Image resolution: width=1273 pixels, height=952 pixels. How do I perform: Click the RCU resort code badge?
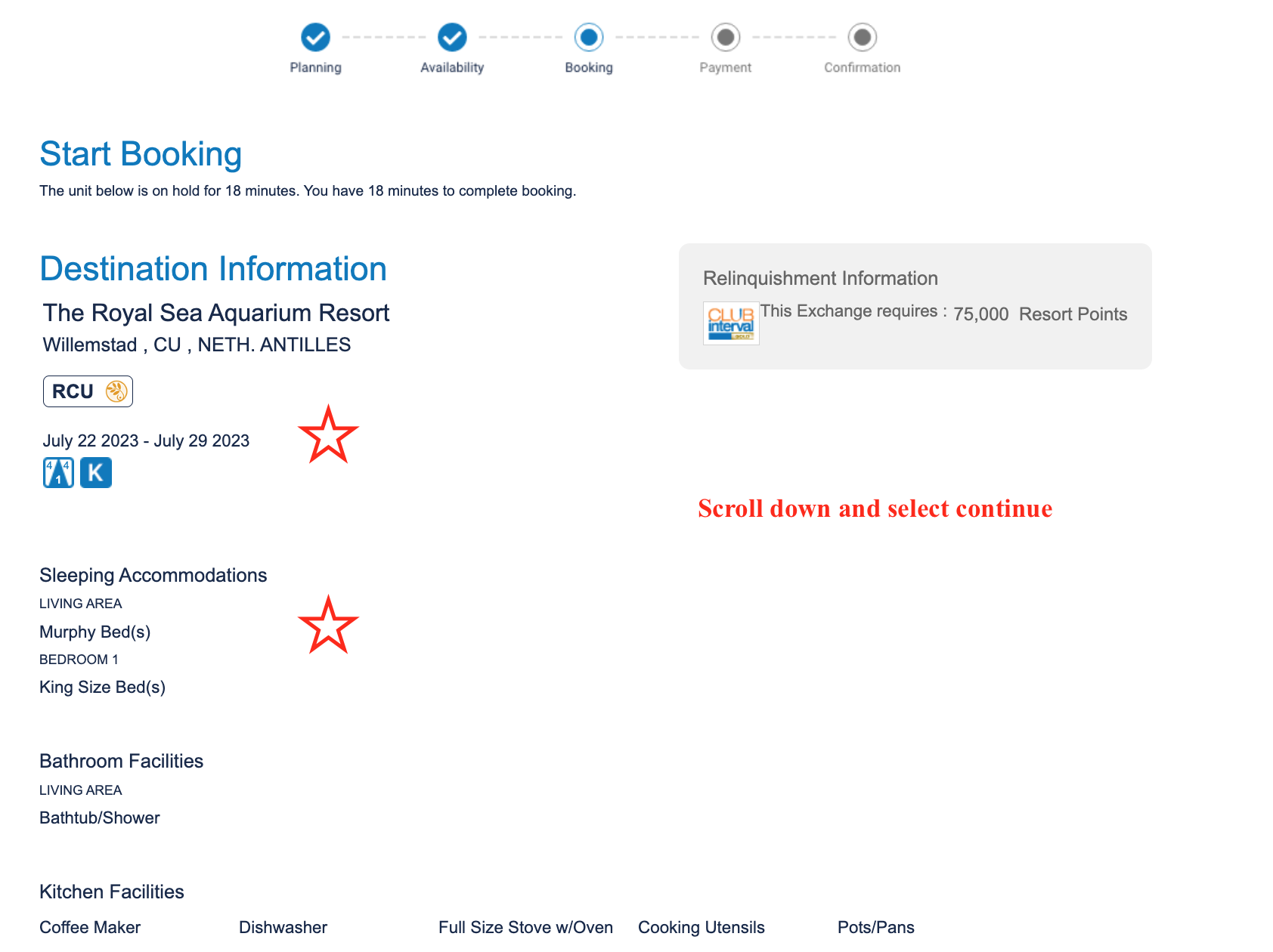(88, 391)
